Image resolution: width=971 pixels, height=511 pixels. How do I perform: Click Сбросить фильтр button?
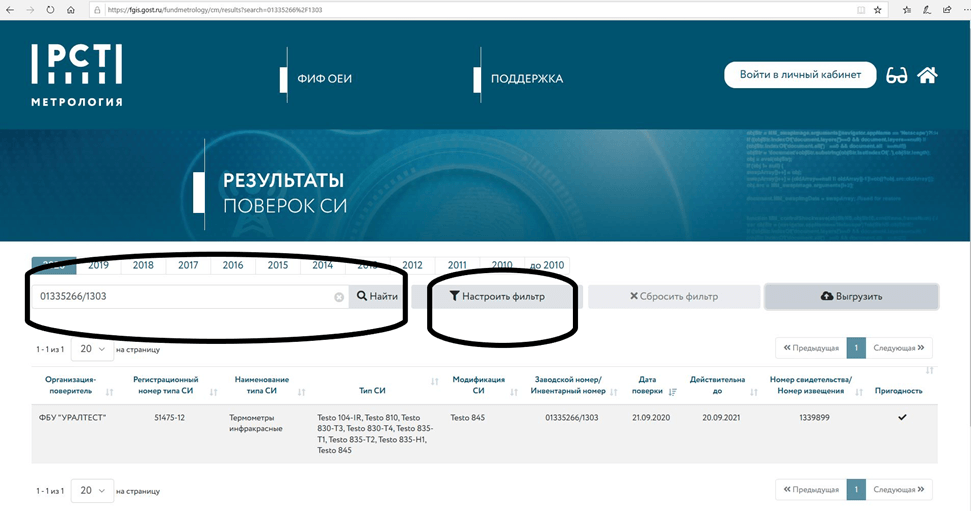[x=674, y=297]
